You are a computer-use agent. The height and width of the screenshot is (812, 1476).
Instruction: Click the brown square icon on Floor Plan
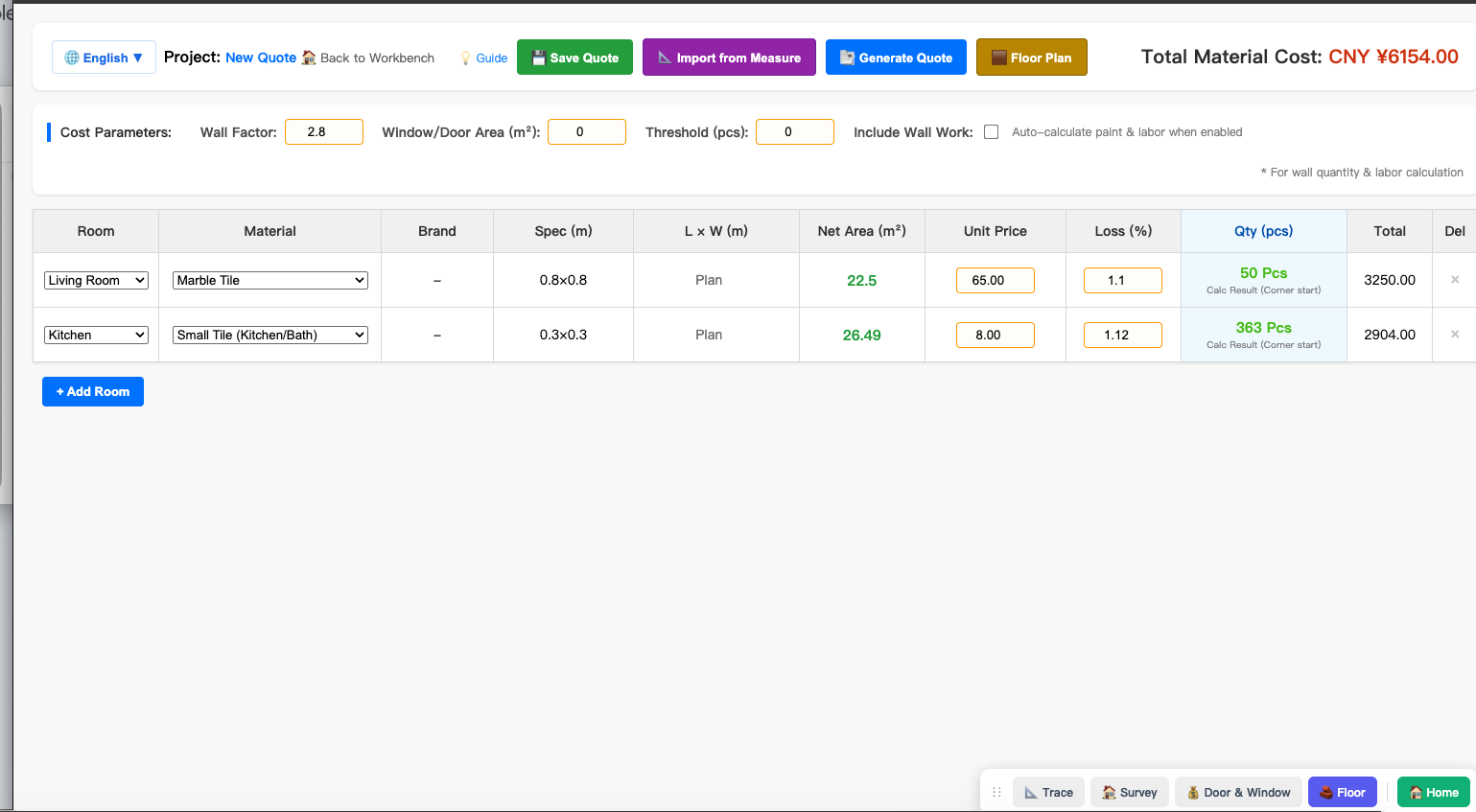coord(999,58)
